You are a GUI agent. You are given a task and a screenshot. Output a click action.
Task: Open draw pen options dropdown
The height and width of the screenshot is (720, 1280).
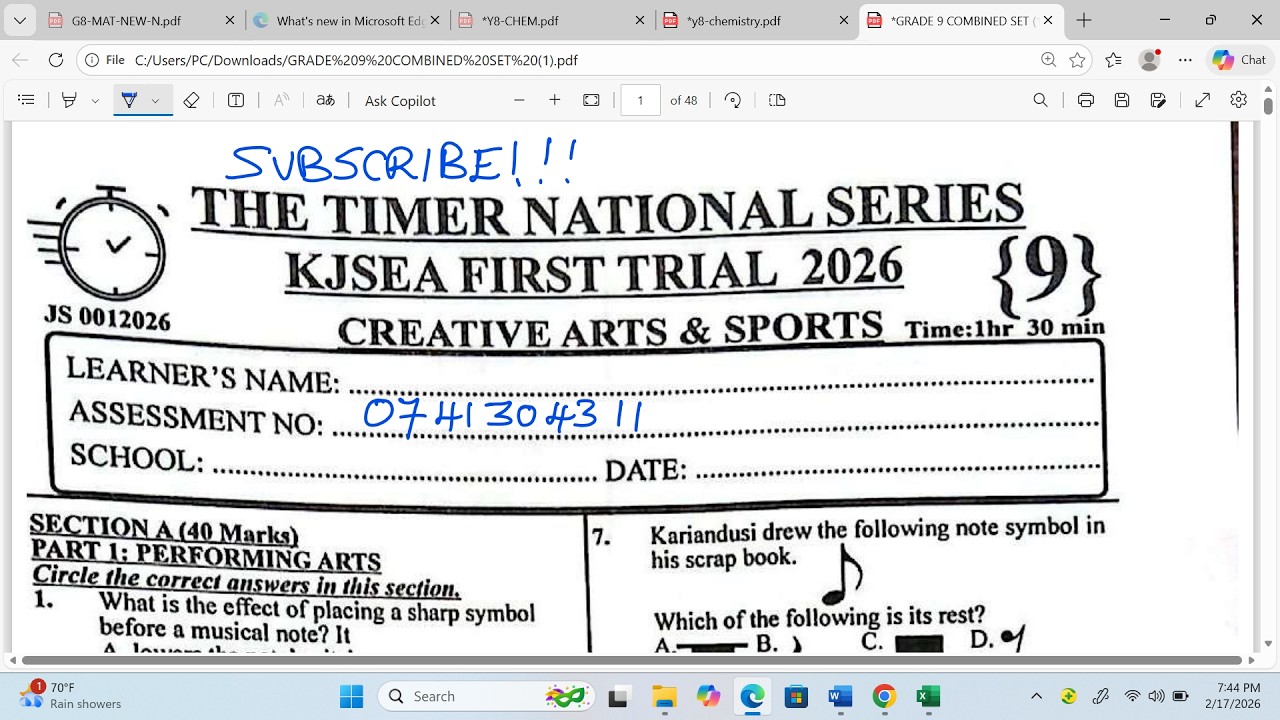(155, 100)
